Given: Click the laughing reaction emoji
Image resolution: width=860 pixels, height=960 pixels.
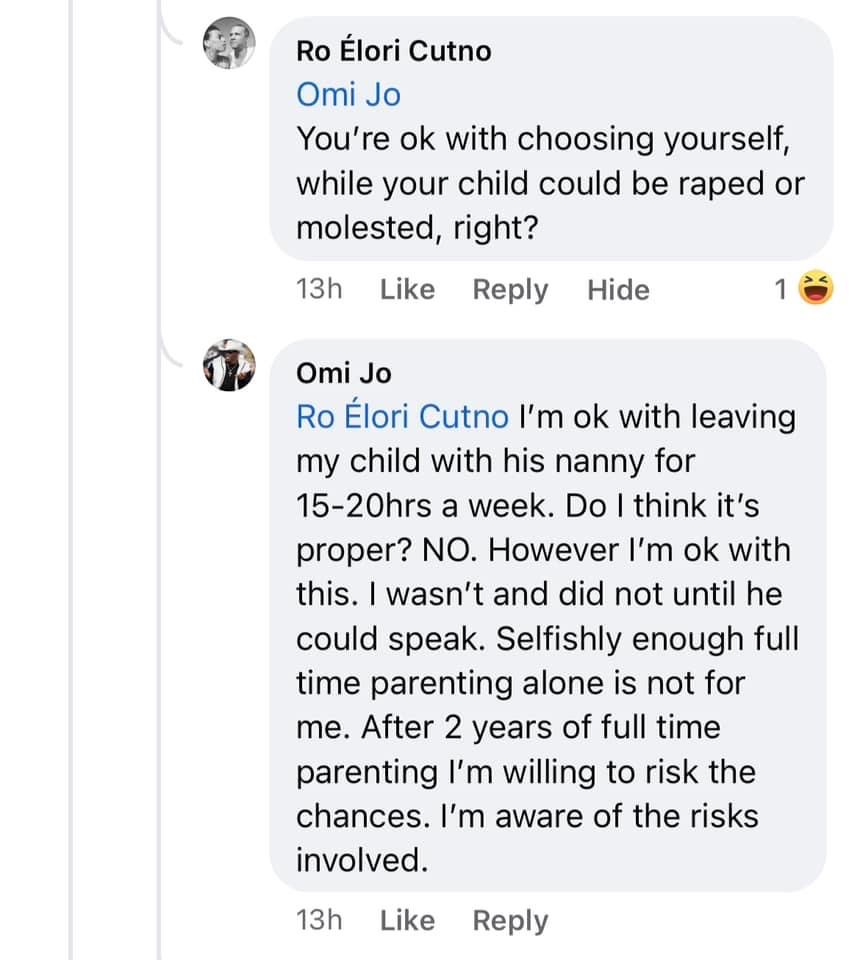Looking at the screenshot, I should [x=818, y=290].
